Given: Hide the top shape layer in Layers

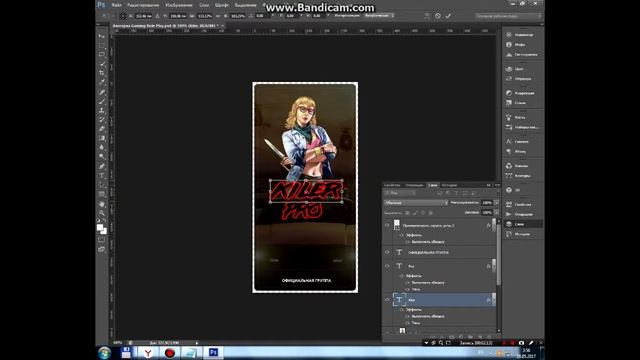Looking at the screenshot, I should point(387,225).
